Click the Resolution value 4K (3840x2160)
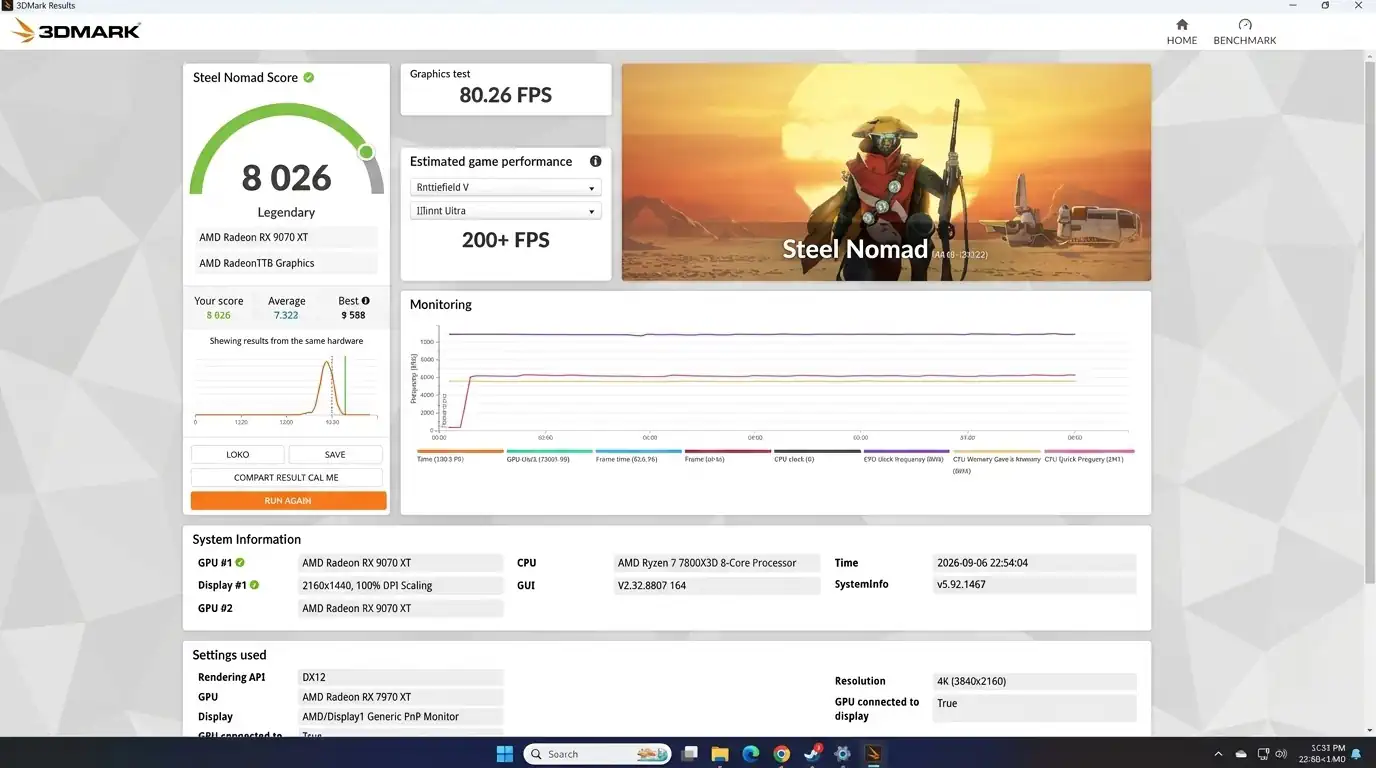Screen dimensions: 1376x768 (1034, 681)
